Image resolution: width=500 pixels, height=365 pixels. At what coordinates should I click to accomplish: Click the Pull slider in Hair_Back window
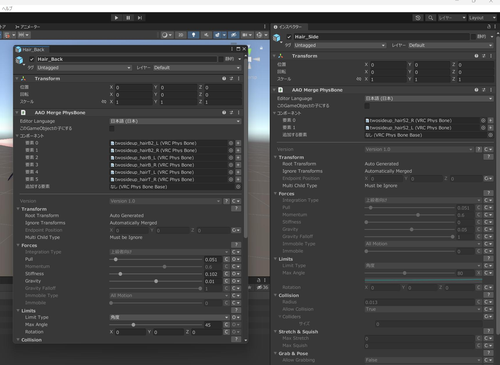tap(156, 259)
